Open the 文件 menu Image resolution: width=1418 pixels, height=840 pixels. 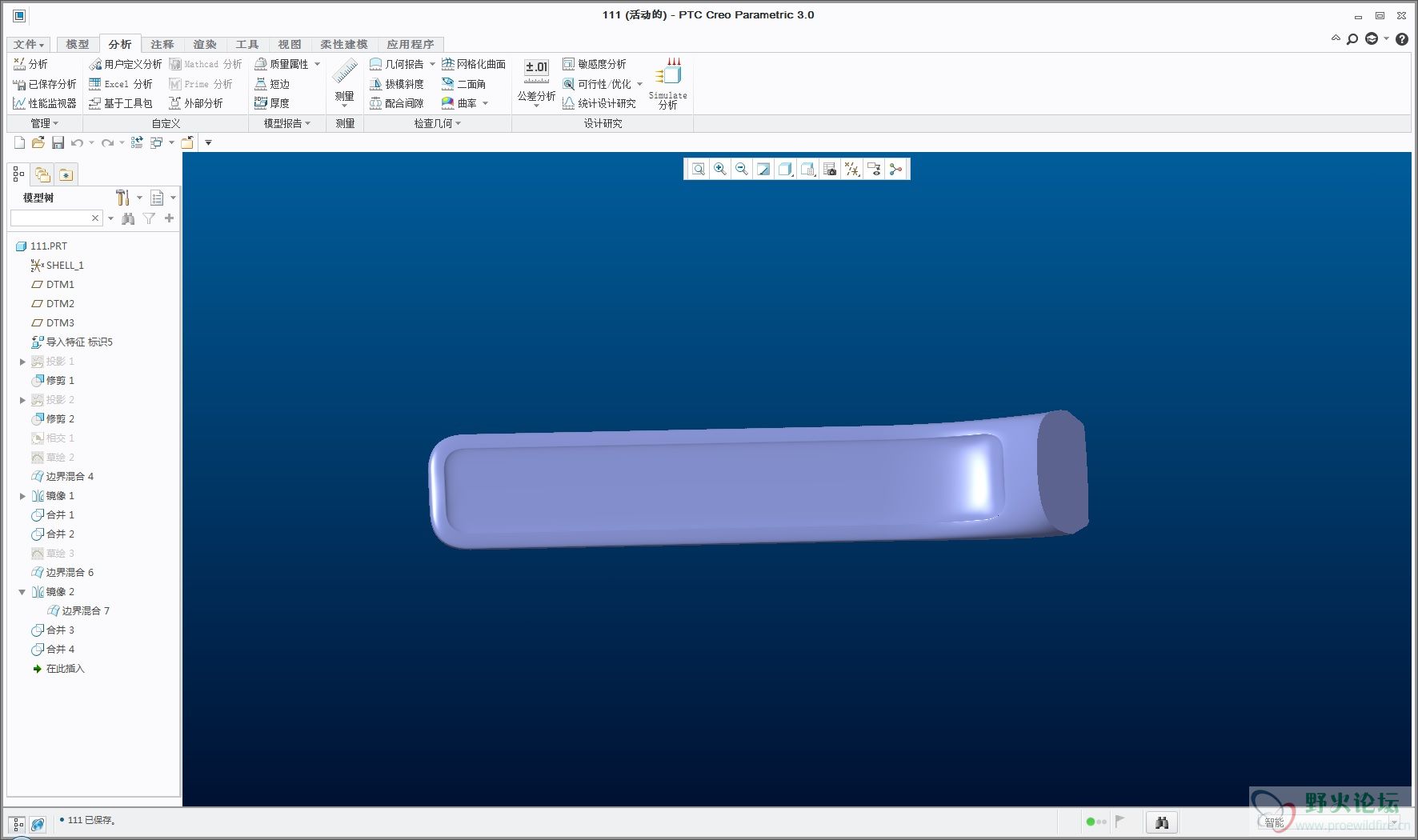29,44
